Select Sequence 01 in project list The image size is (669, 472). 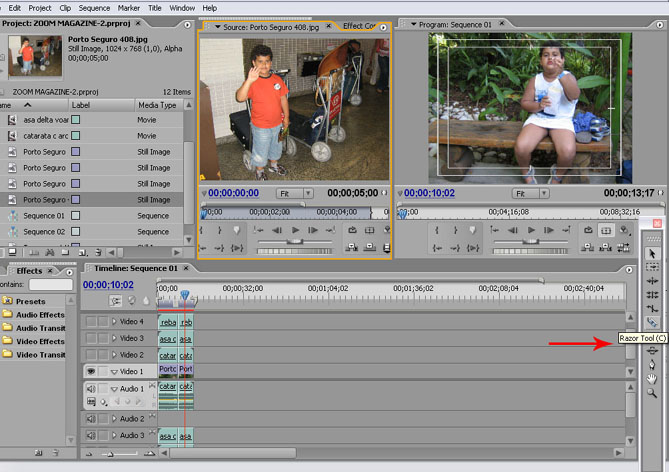[45, 216]
